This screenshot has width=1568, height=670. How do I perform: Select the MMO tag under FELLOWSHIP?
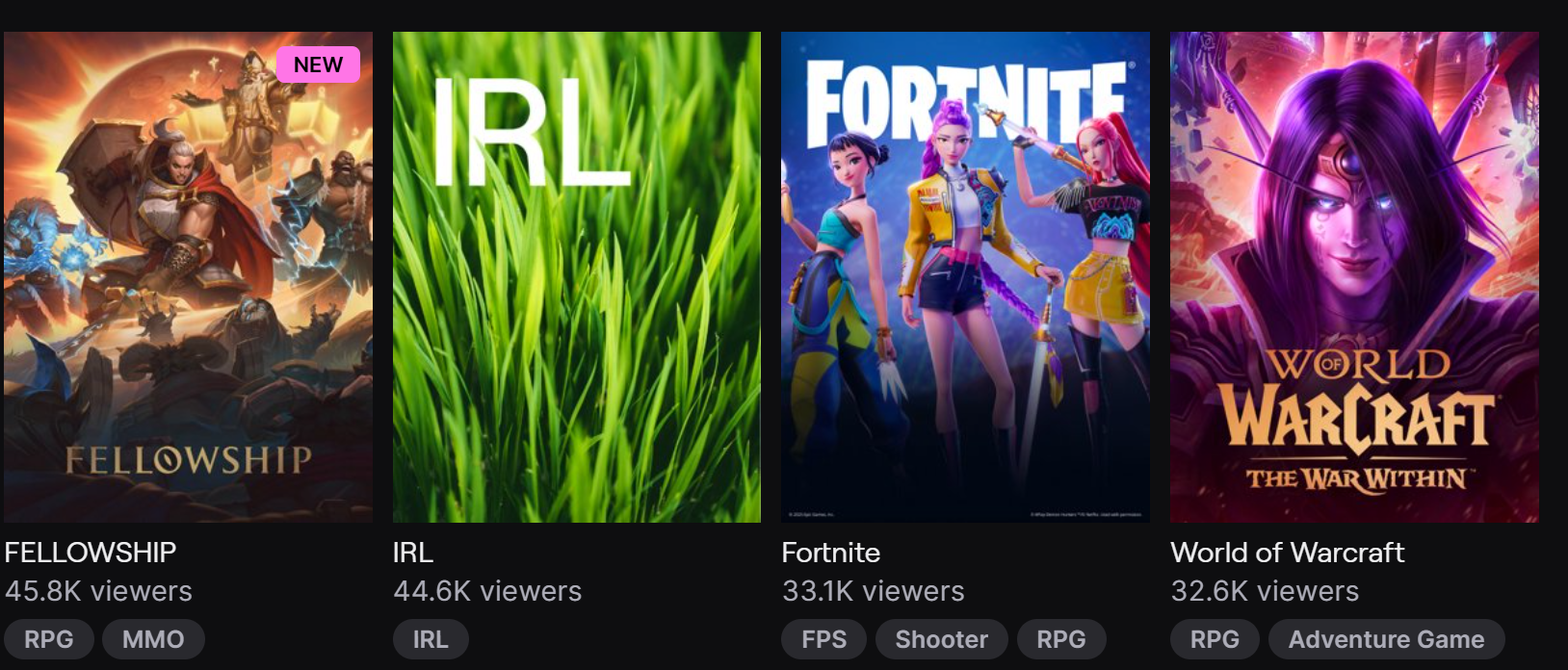pos(153,639)
